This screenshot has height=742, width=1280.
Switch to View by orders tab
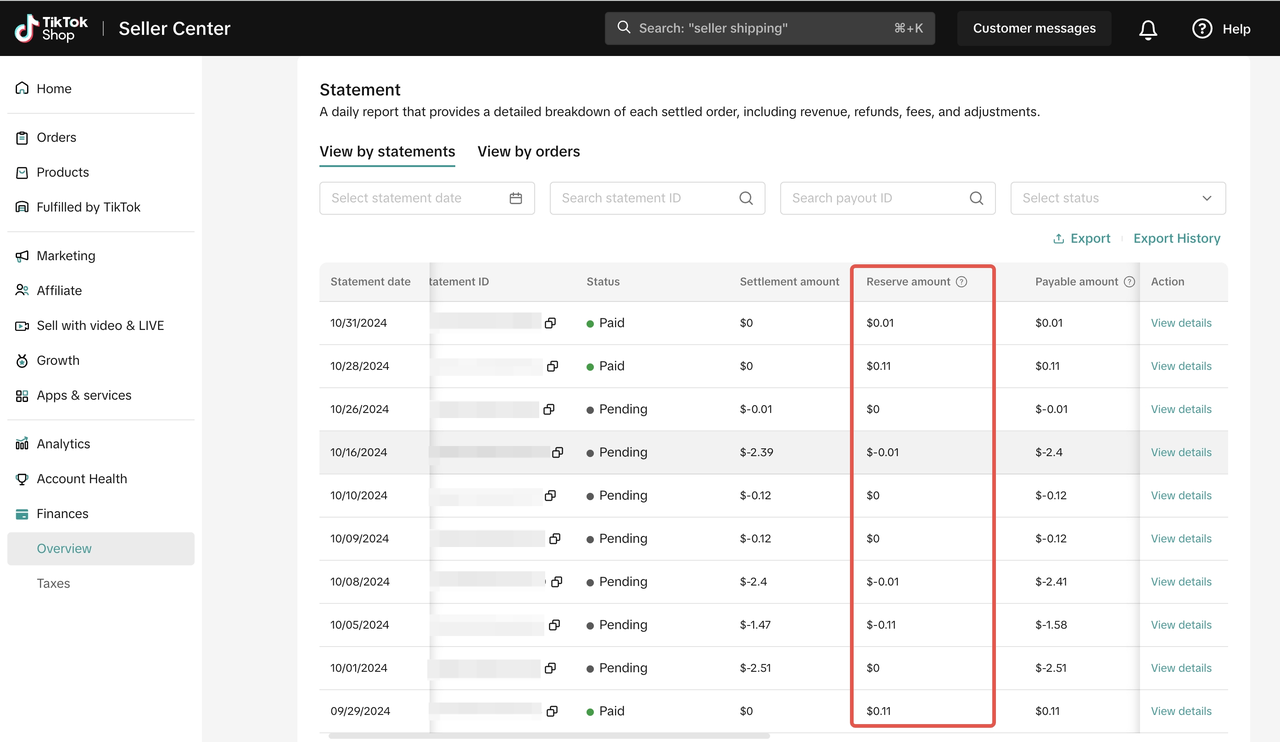click(x=528, y=152)
